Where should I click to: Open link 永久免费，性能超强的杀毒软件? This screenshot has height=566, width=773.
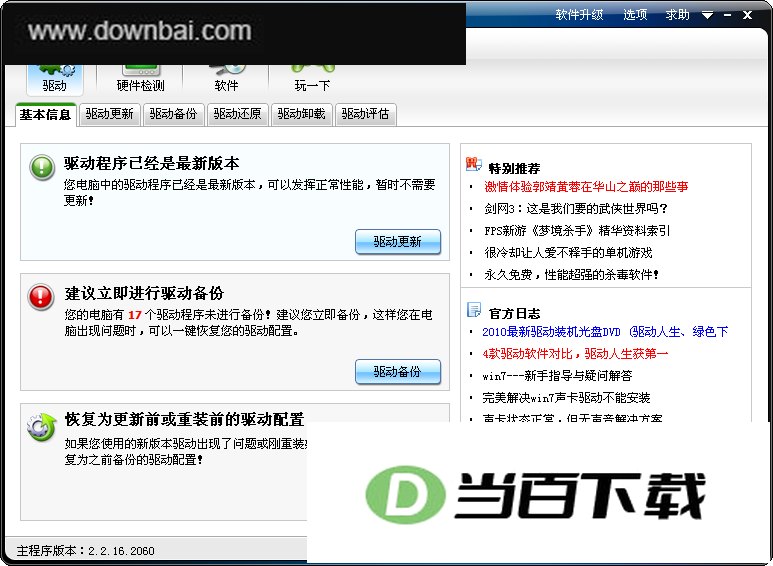pos(571,275)
